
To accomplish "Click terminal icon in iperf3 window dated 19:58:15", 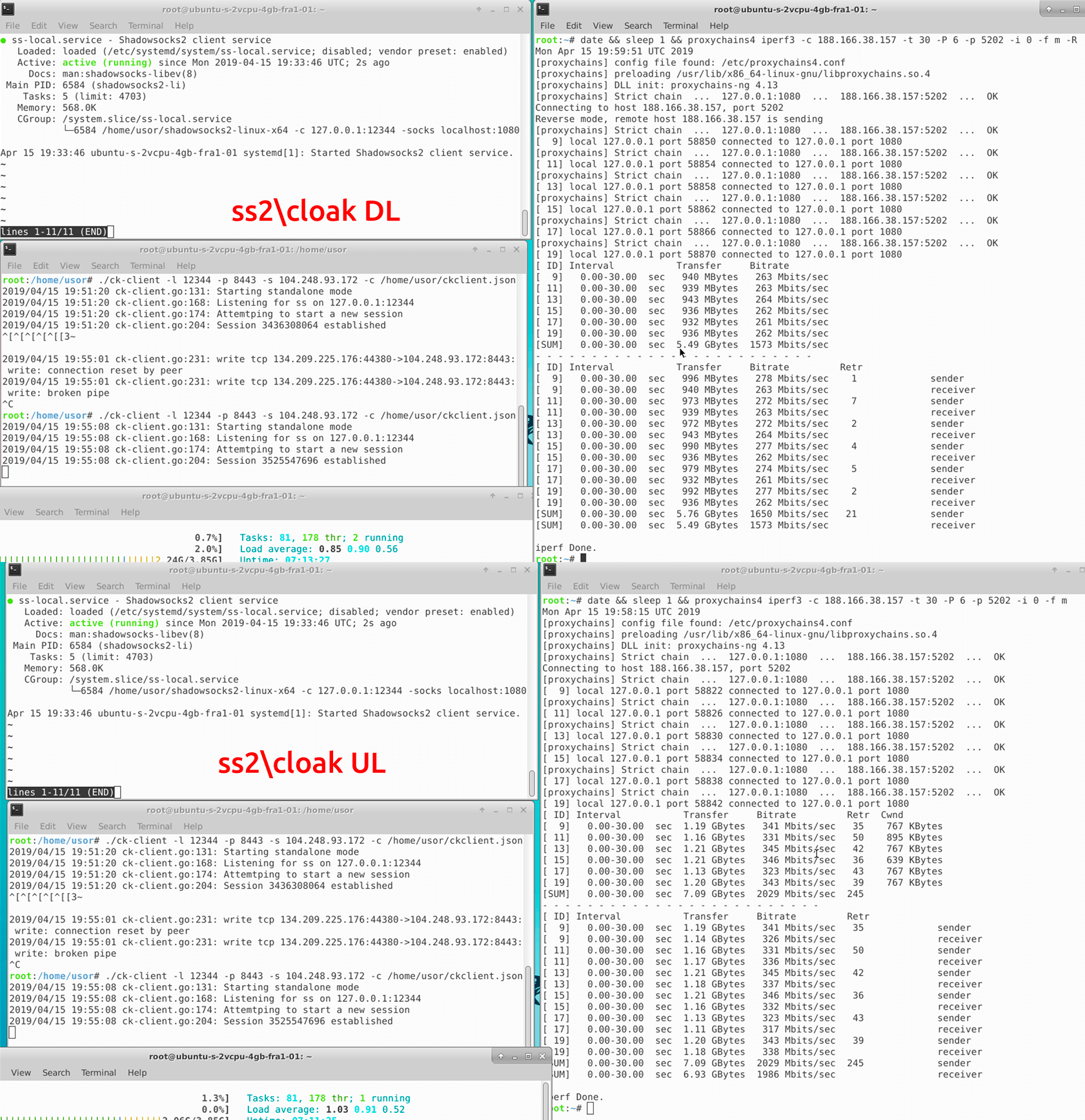I will [x=550, y=570].
